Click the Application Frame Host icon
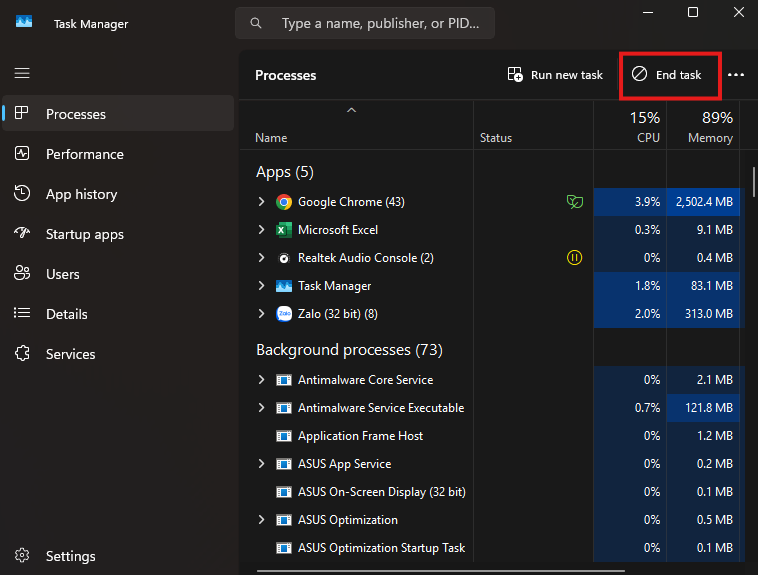The height and width of the screenshot is (575, 758). 284,436
